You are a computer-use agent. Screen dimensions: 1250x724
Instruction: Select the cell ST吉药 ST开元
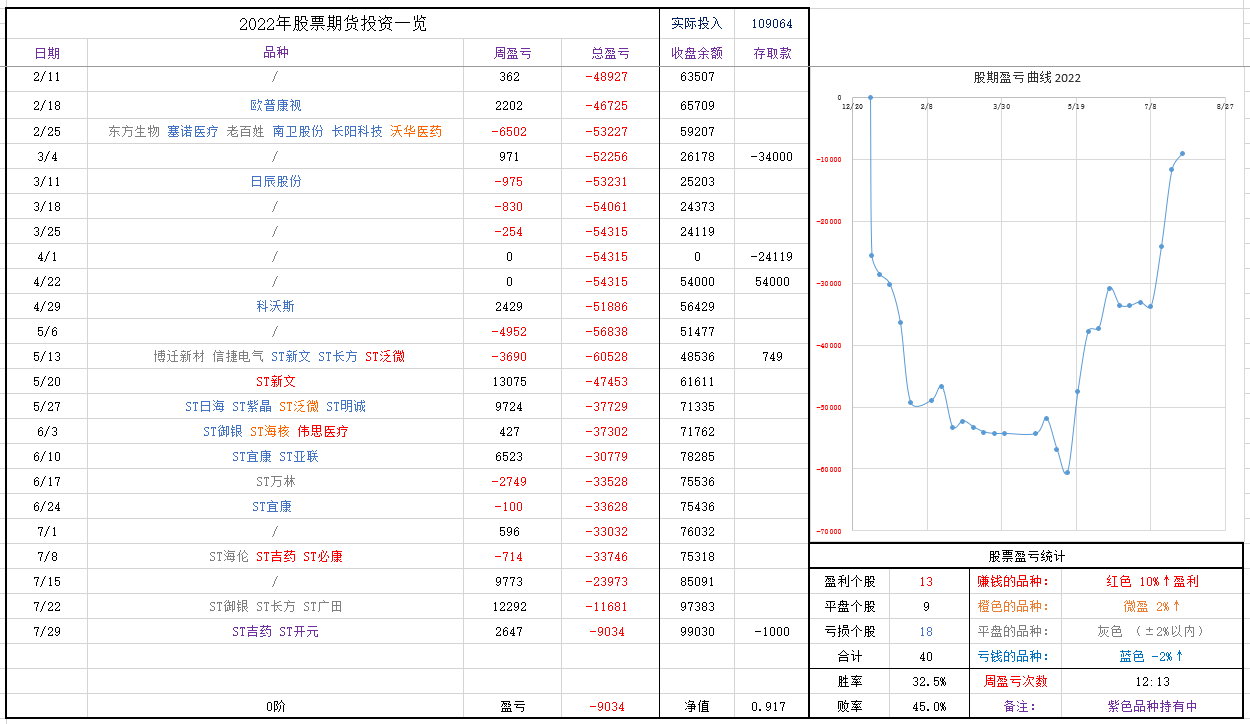(275, 631)
